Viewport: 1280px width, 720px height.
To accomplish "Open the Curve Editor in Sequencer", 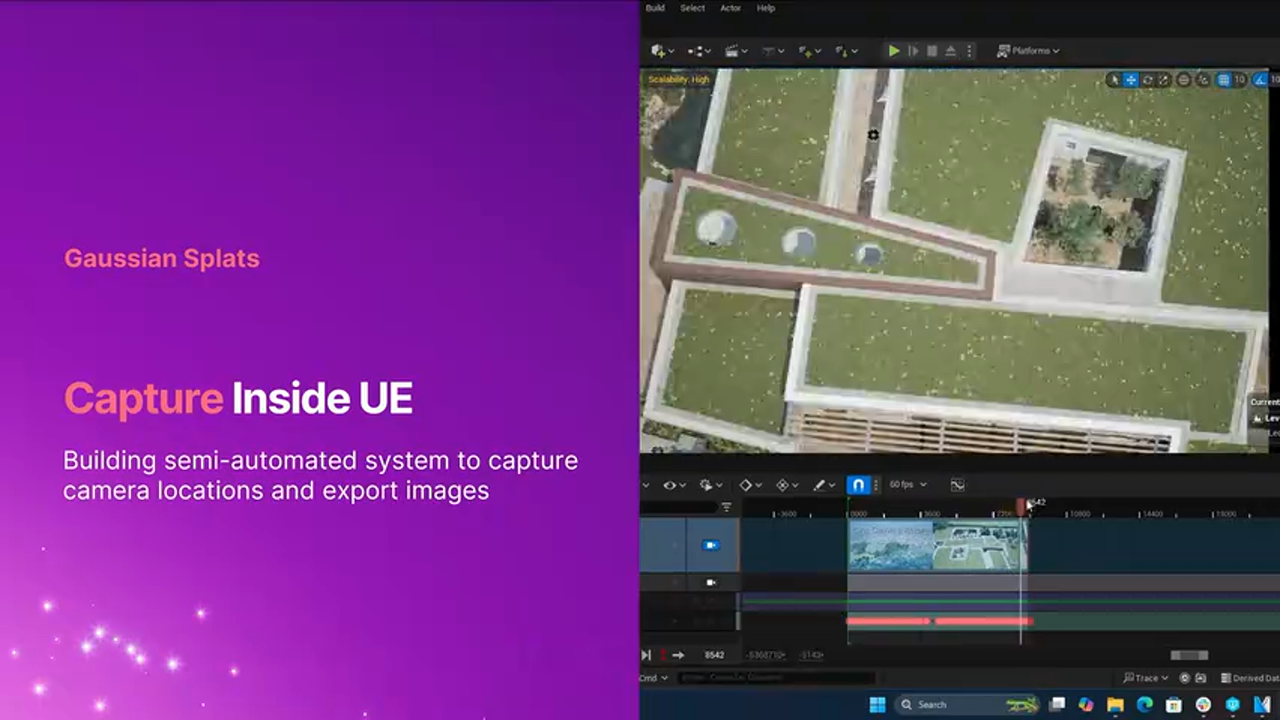I will click(x=957, y=485).
